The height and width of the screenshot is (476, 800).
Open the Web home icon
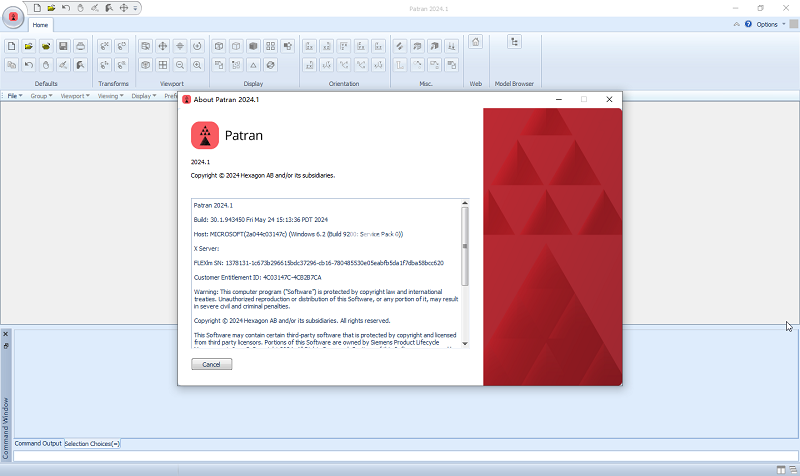click(475, 42)
